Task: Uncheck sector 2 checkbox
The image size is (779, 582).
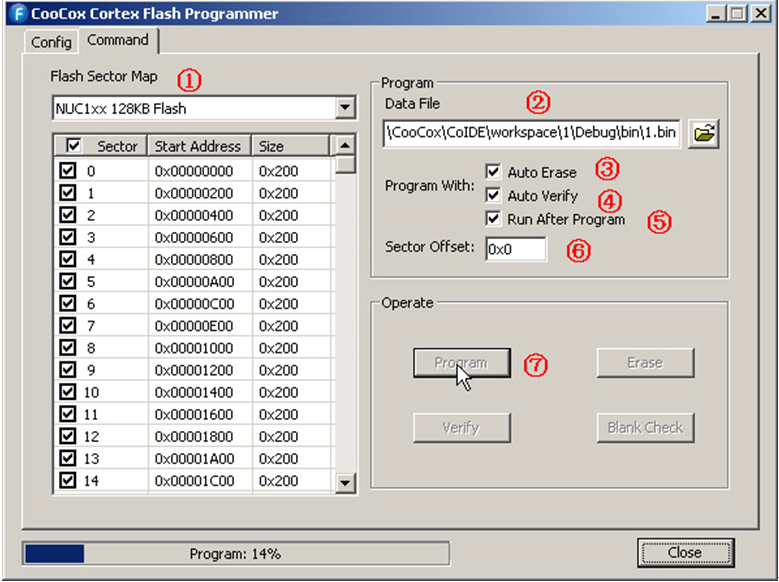Action: pos(68,215)
